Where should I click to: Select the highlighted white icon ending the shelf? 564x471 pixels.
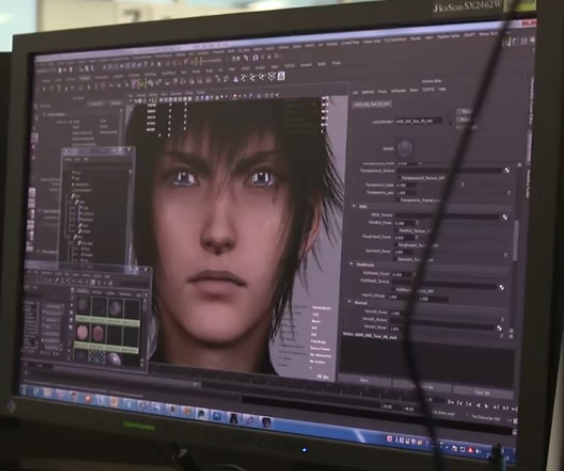pyautogui.click(x=281, y=76)
